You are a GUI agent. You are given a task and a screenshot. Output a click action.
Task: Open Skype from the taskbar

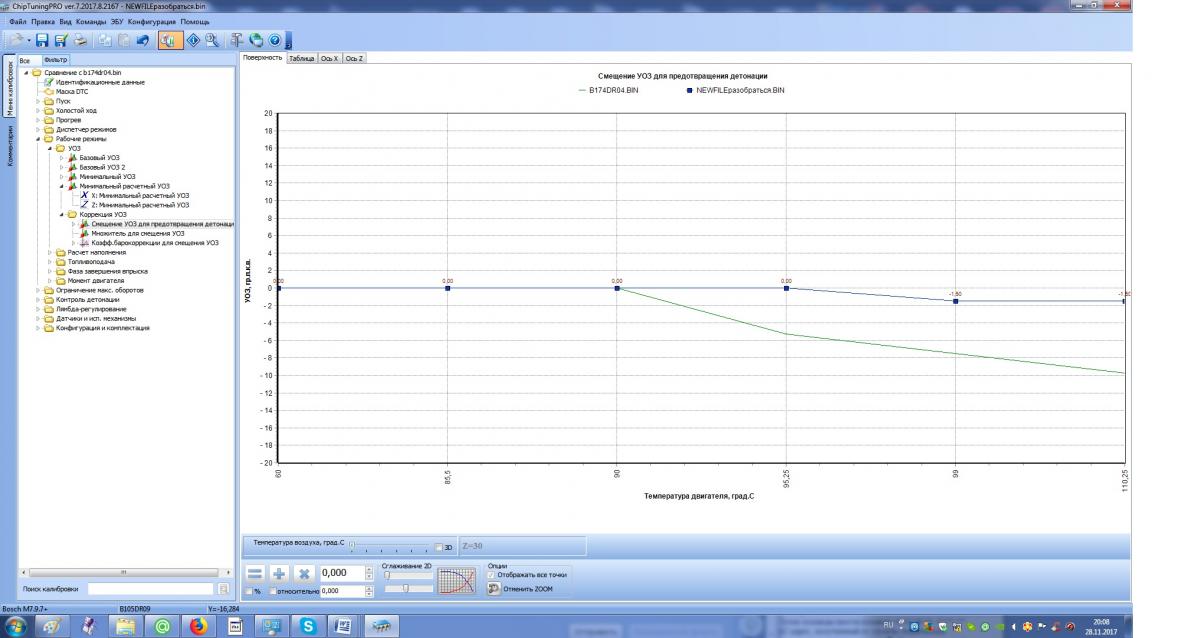[x=308, y=626]
